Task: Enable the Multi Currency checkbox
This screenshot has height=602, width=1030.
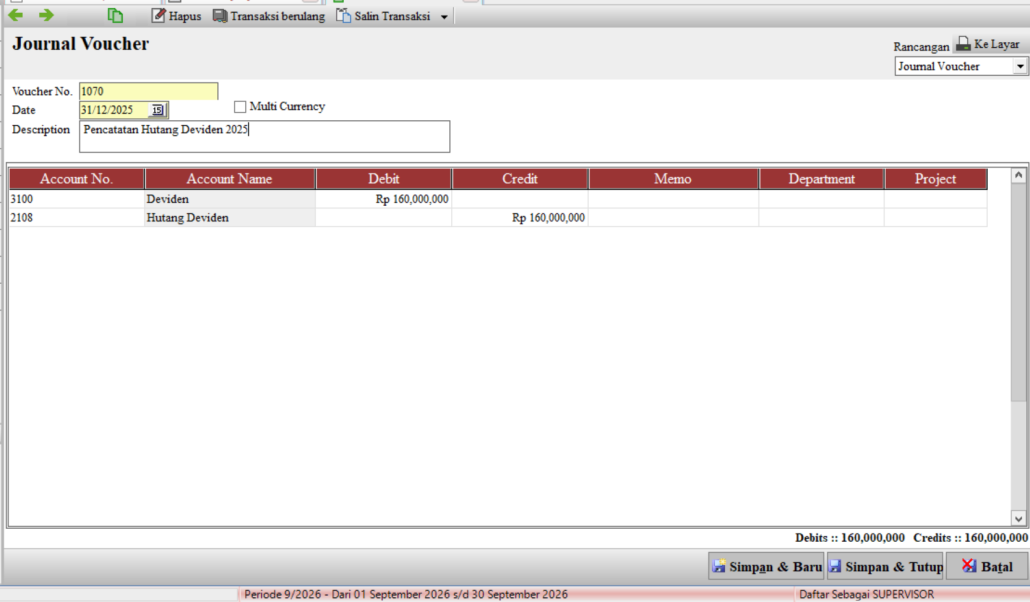Action: (x=240, y=106)
